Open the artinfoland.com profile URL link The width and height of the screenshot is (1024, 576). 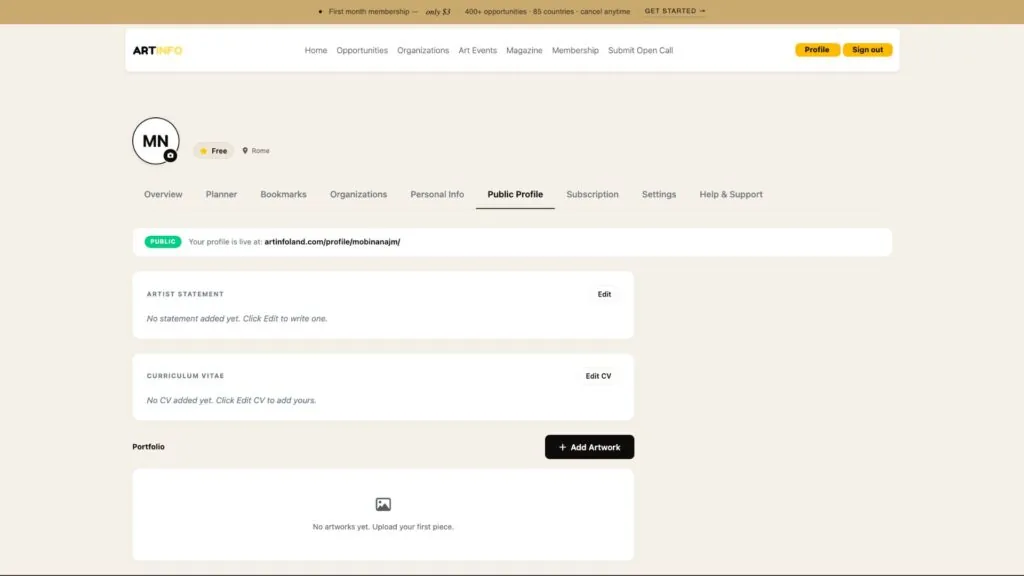(332, 242)
